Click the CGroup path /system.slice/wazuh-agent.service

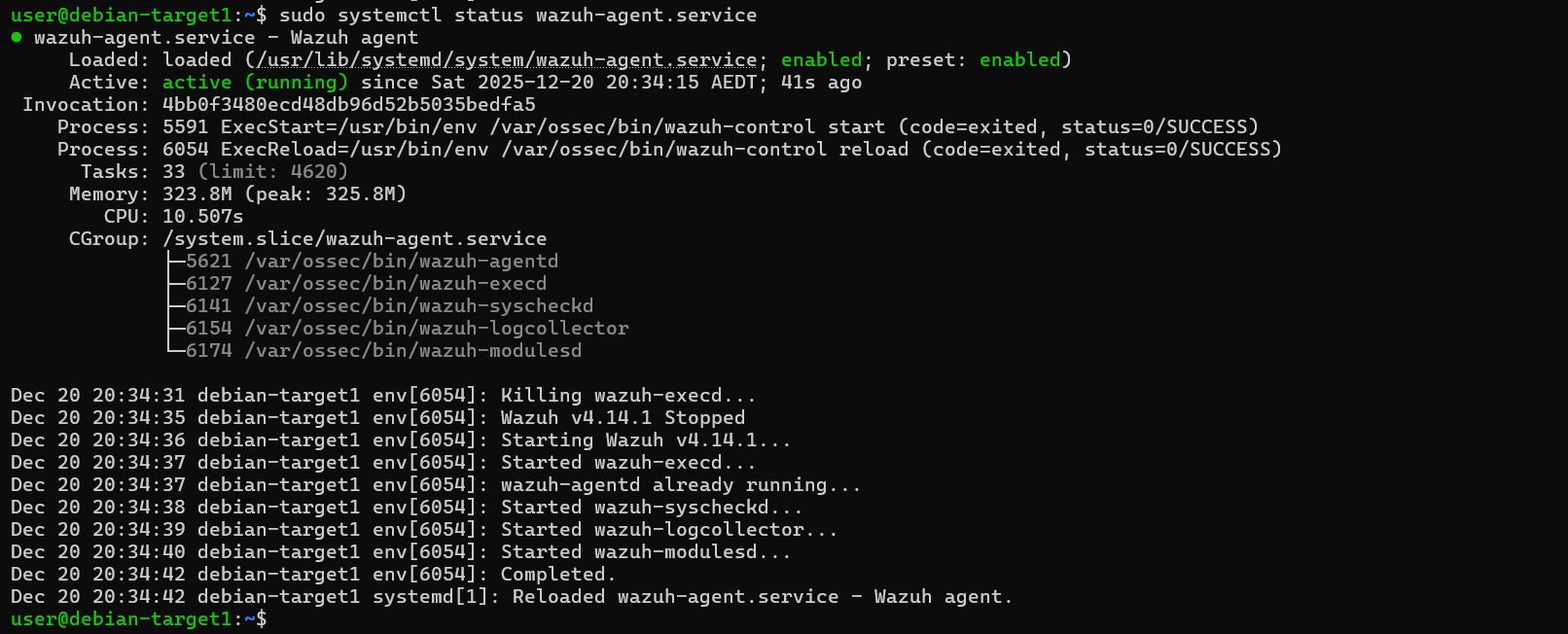click(x=354, y=239)
